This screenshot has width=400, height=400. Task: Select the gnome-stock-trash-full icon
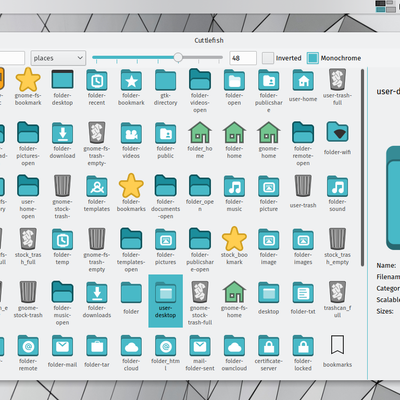tap(200, 291)
